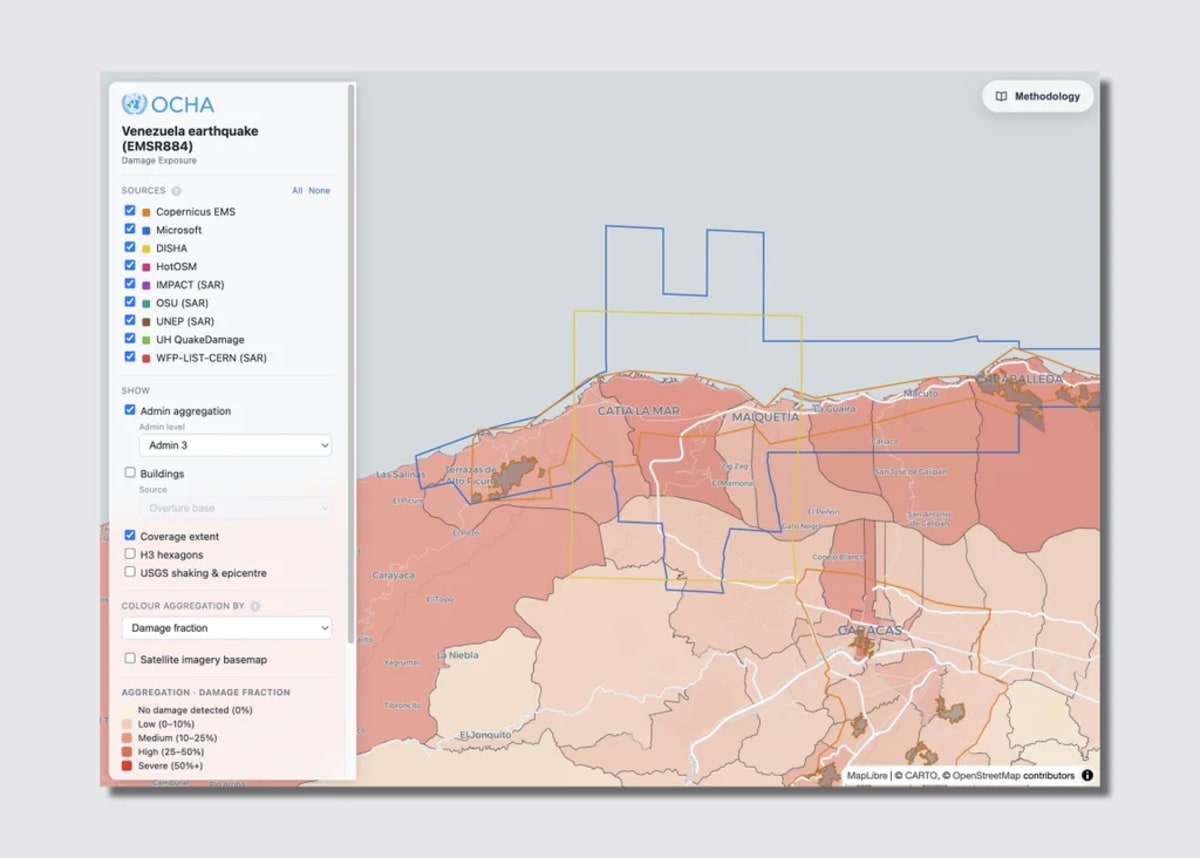Click the UH QuakeDamage green swatch
Screen dimensions: 1200x858
146,340
